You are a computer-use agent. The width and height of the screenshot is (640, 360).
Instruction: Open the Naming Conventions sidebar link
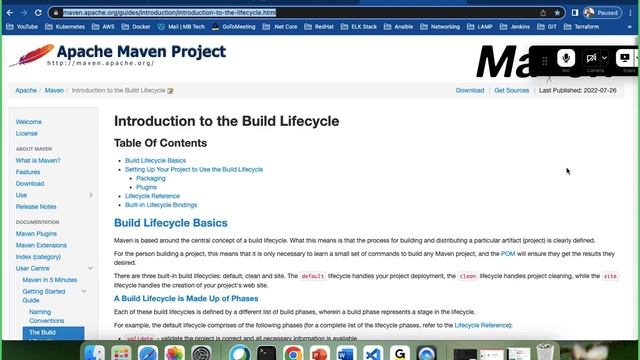pos(46,316)
